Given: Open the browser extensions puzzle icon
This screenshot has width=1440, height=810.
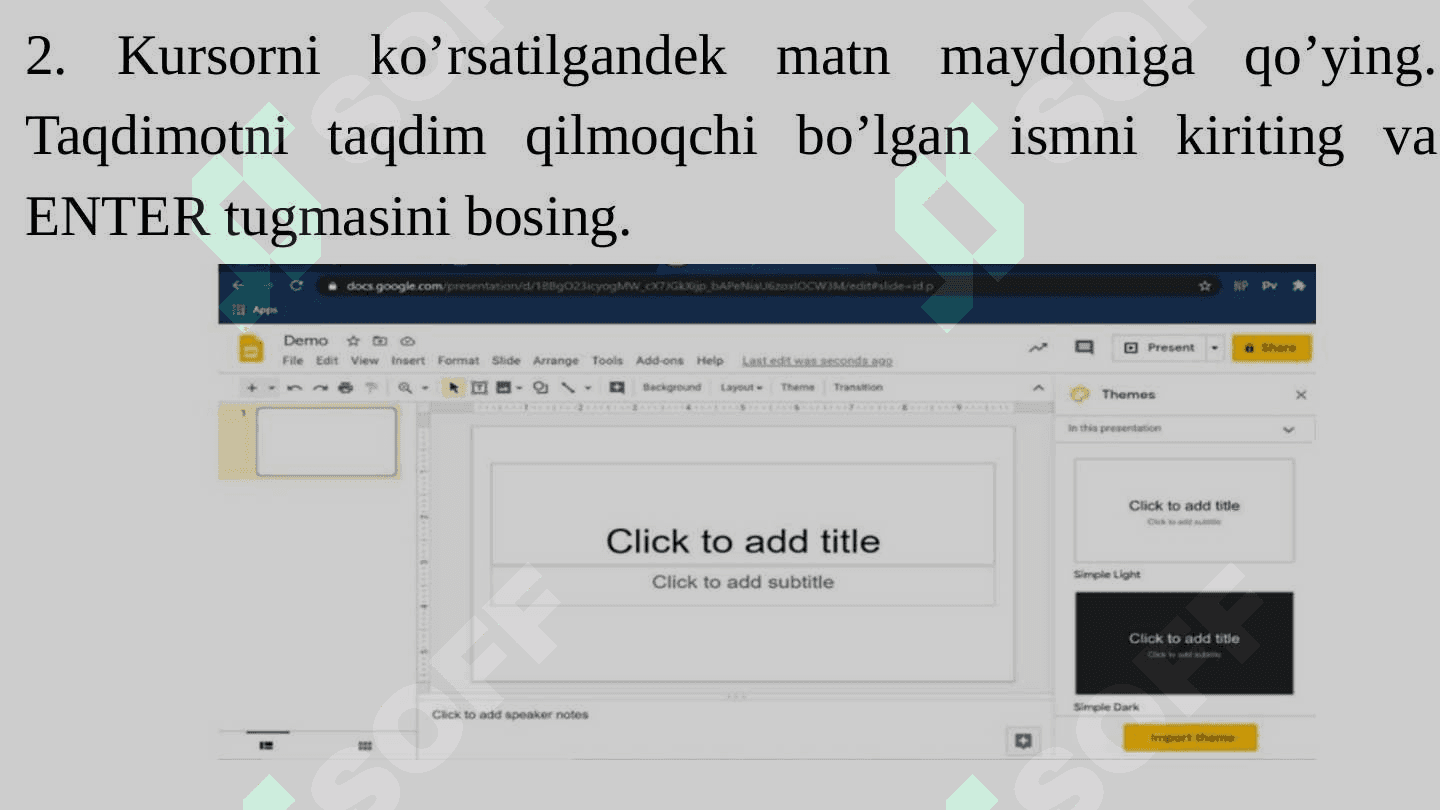Looking at the screenshot, I should pos(1298,286).
